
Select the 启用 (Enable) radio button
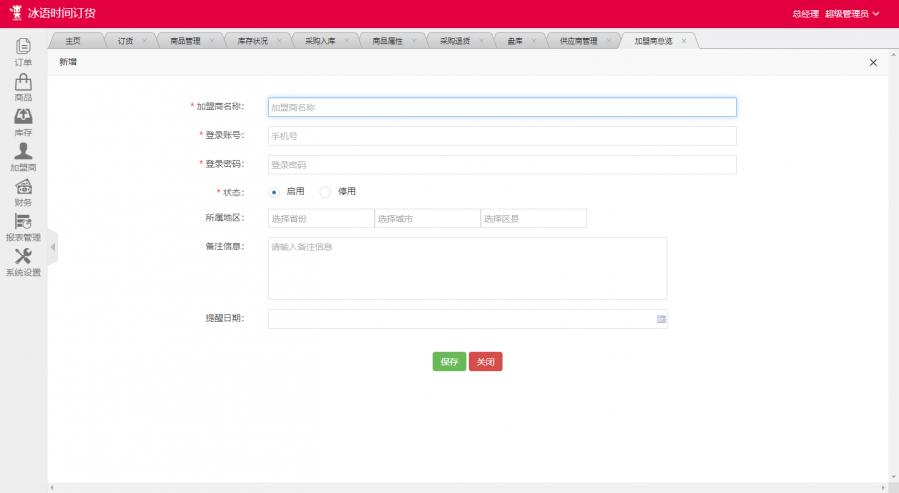pyautogui.click(x=274, y=192)
